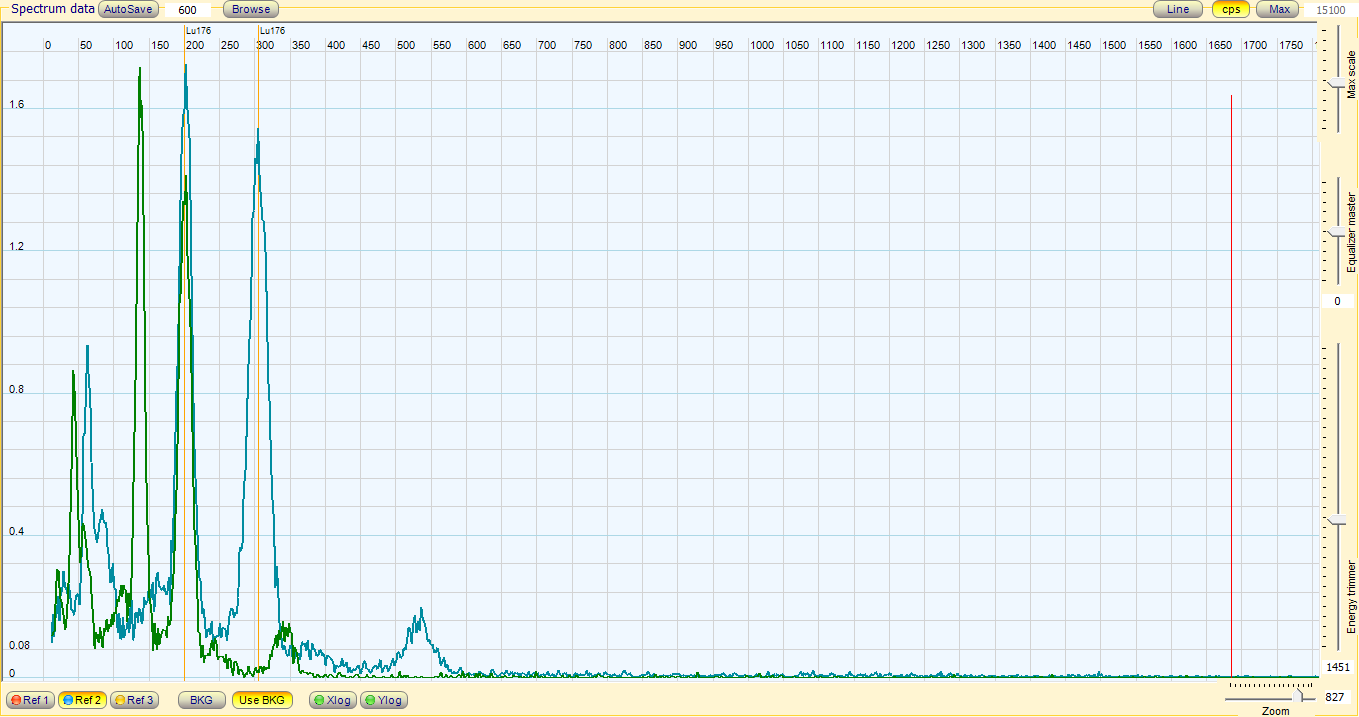1359x717 pixels.
Task: Click the Zoom slider handle
Action: pos(1299,695)
